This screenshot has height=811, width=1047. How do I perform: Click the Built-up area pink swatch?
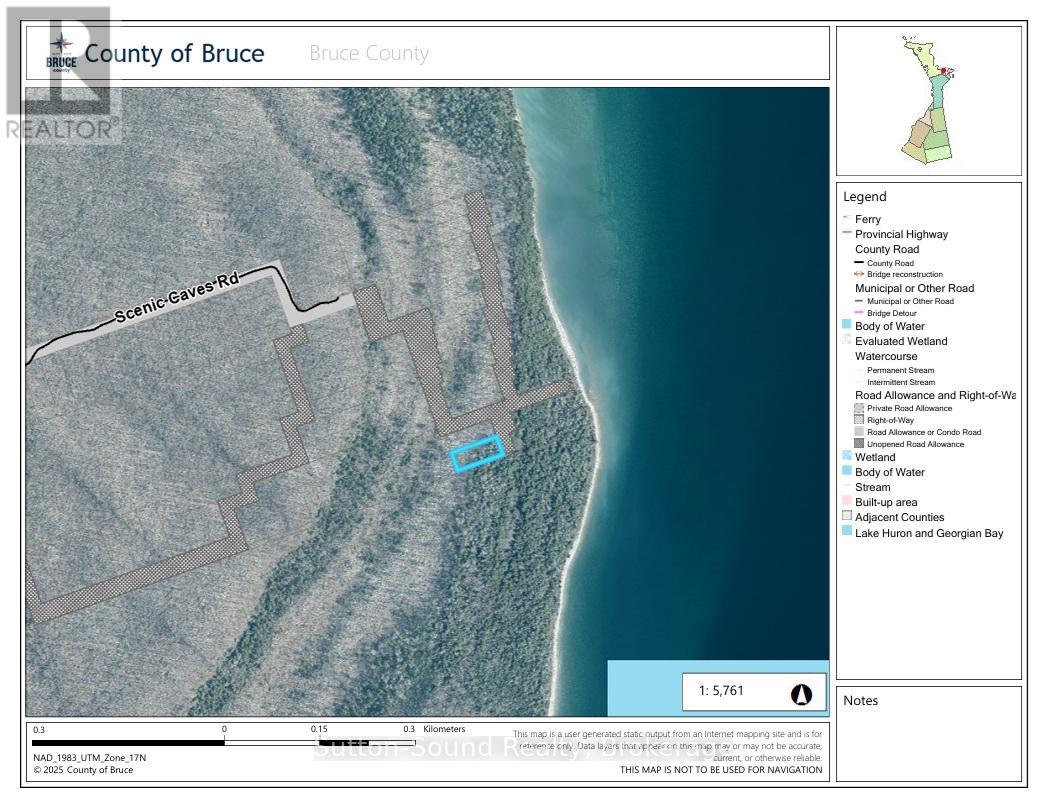coord(846,502)
